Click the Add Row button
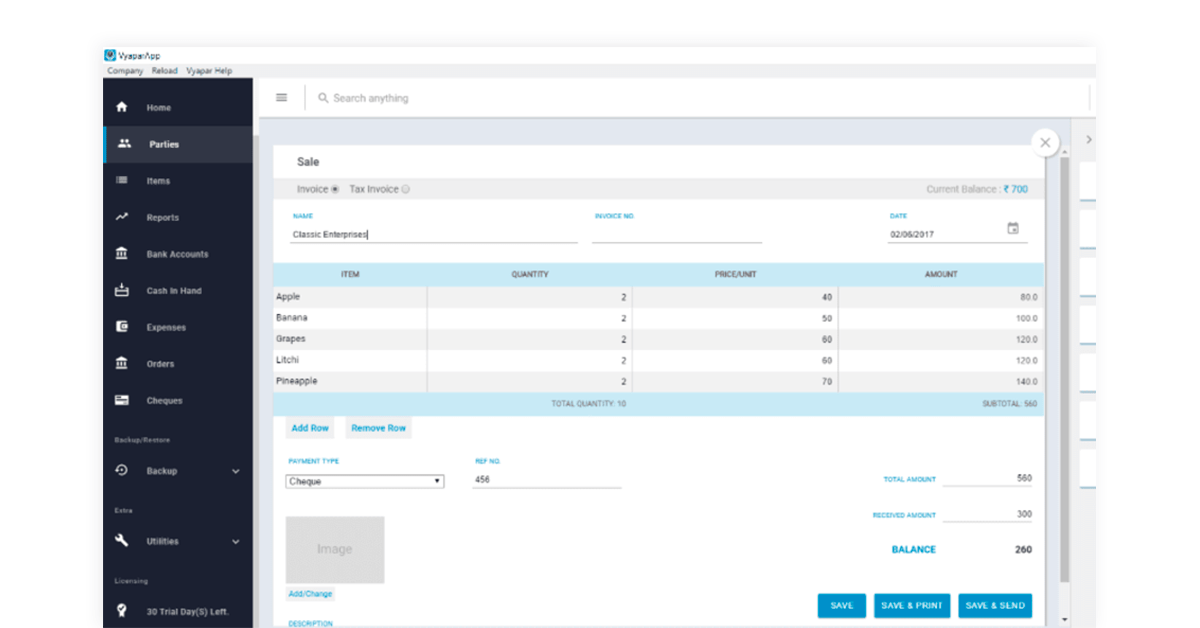The height and width of the screenshot is (628, 1200). [310, 428]
